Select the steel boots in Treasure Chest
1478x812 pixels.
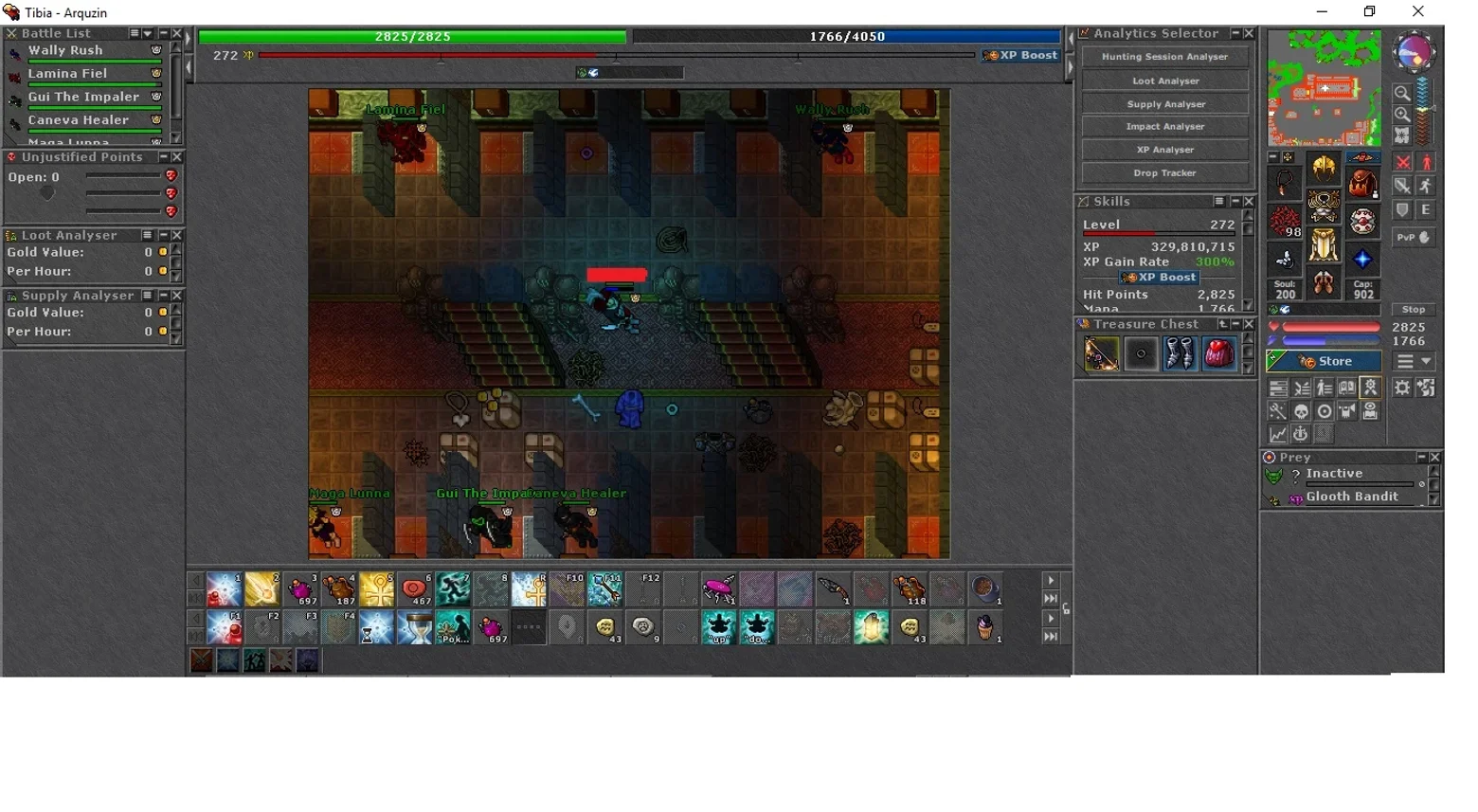coord(1180,354)
